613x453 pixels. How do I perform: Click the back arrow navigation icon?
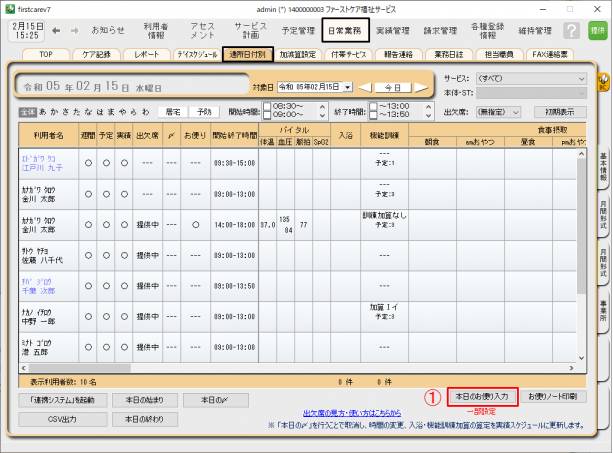click(56, 31)
